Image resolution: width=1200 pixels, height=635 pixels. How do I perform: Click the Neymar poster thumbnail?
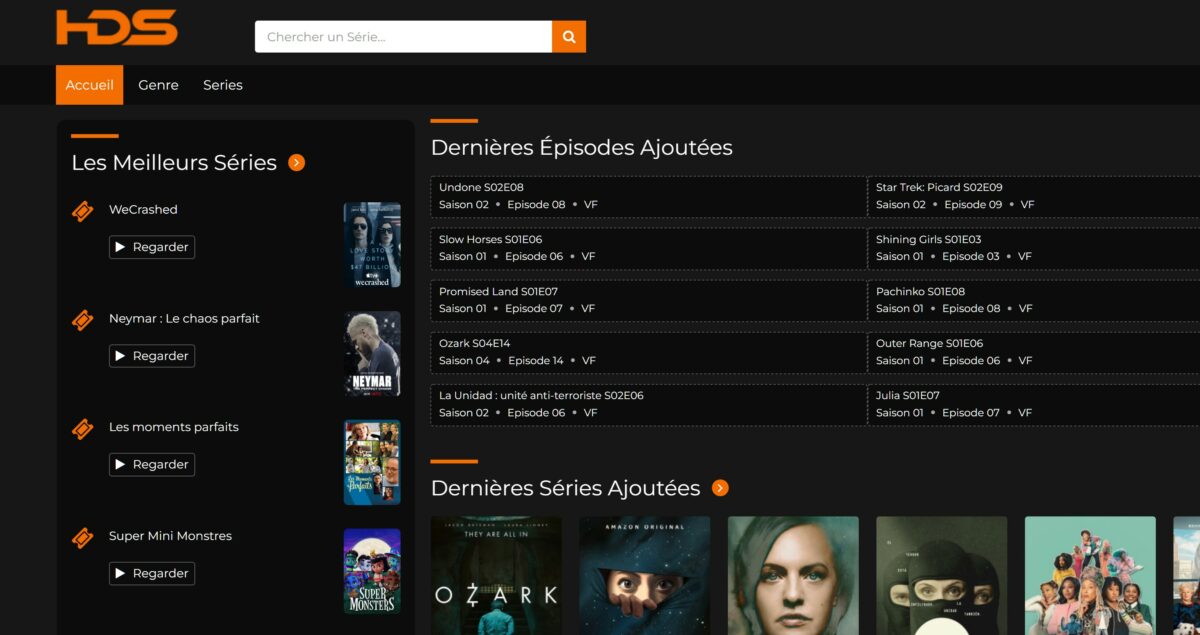(x=372, y=354)
